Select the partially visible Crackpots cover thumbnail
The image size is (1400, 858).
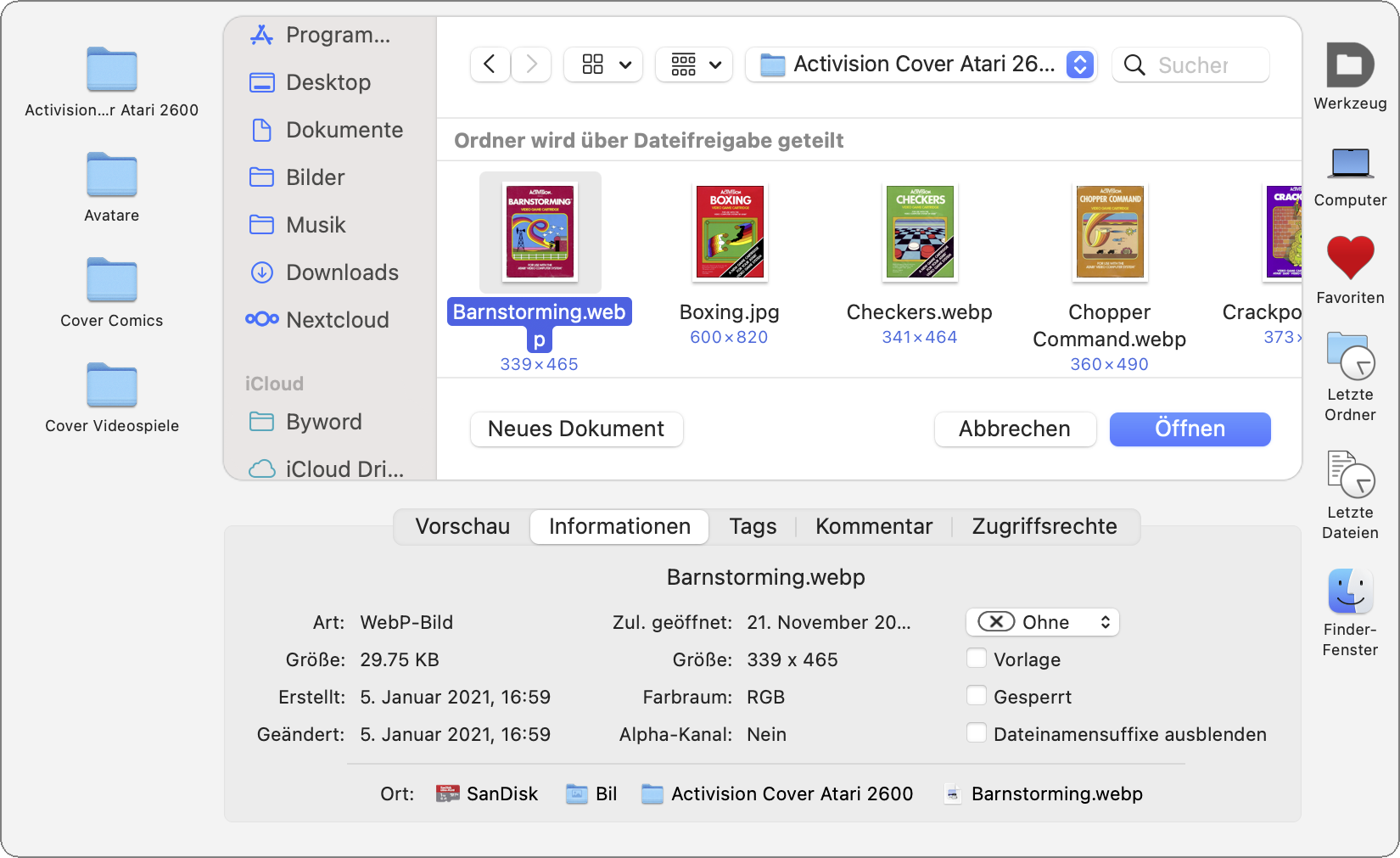point(1283,232)
